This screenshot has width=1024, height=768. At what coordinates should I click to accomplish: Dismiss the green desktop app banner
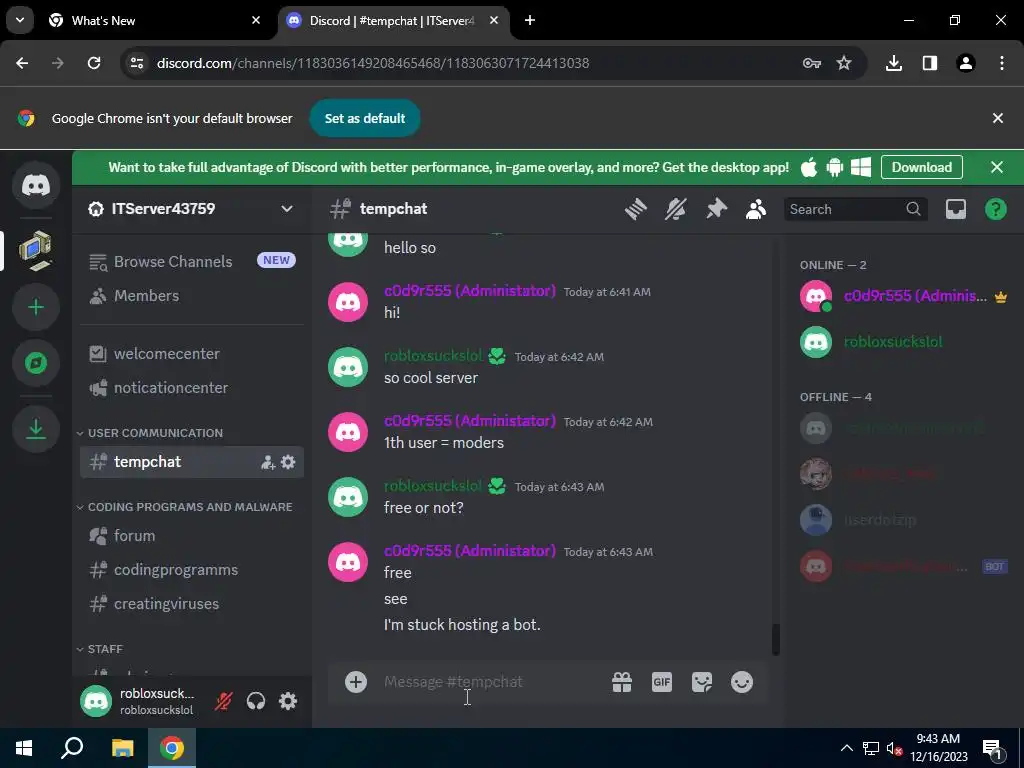click(997, 167)
